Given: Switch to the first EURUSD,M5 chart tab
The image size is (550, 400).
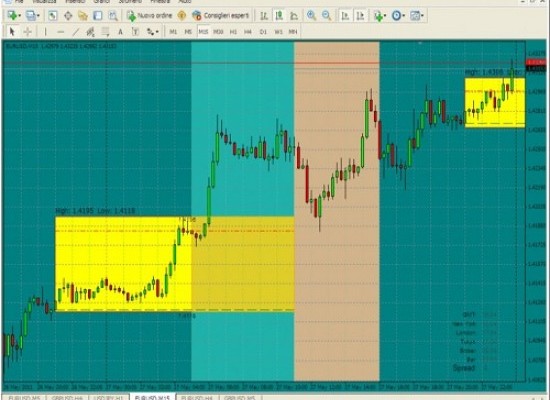Looking at the screenshot, I should coord(24,398).
